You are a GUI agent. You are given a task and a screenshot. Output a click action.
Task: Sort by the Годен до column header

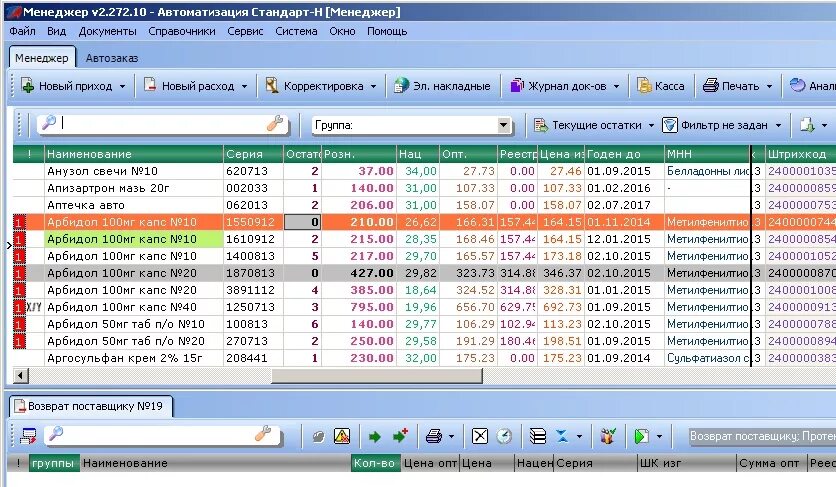(624, 154)
